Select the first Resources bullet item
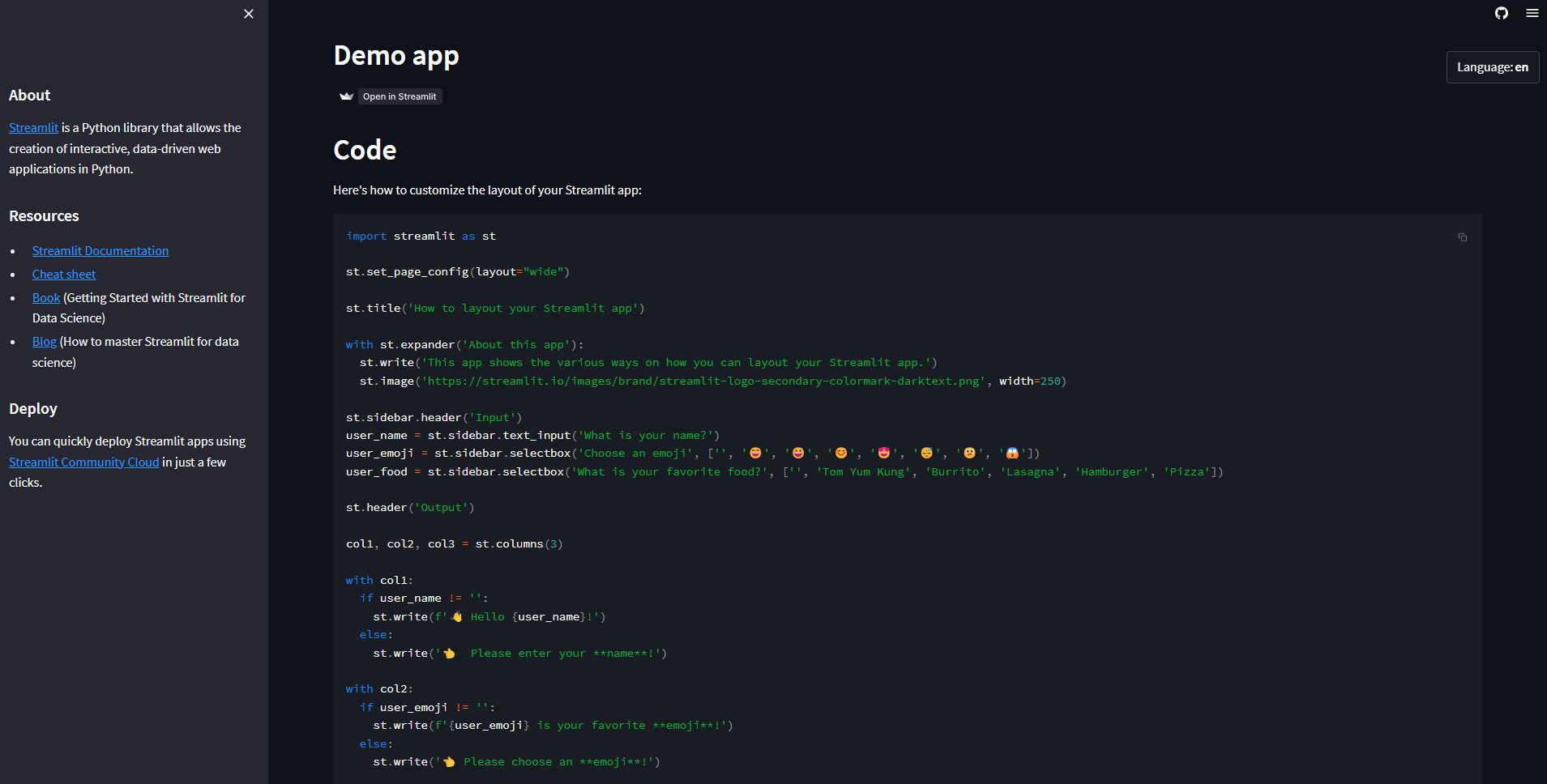Viewport: 1547px width, 784px height. (100, 250)
